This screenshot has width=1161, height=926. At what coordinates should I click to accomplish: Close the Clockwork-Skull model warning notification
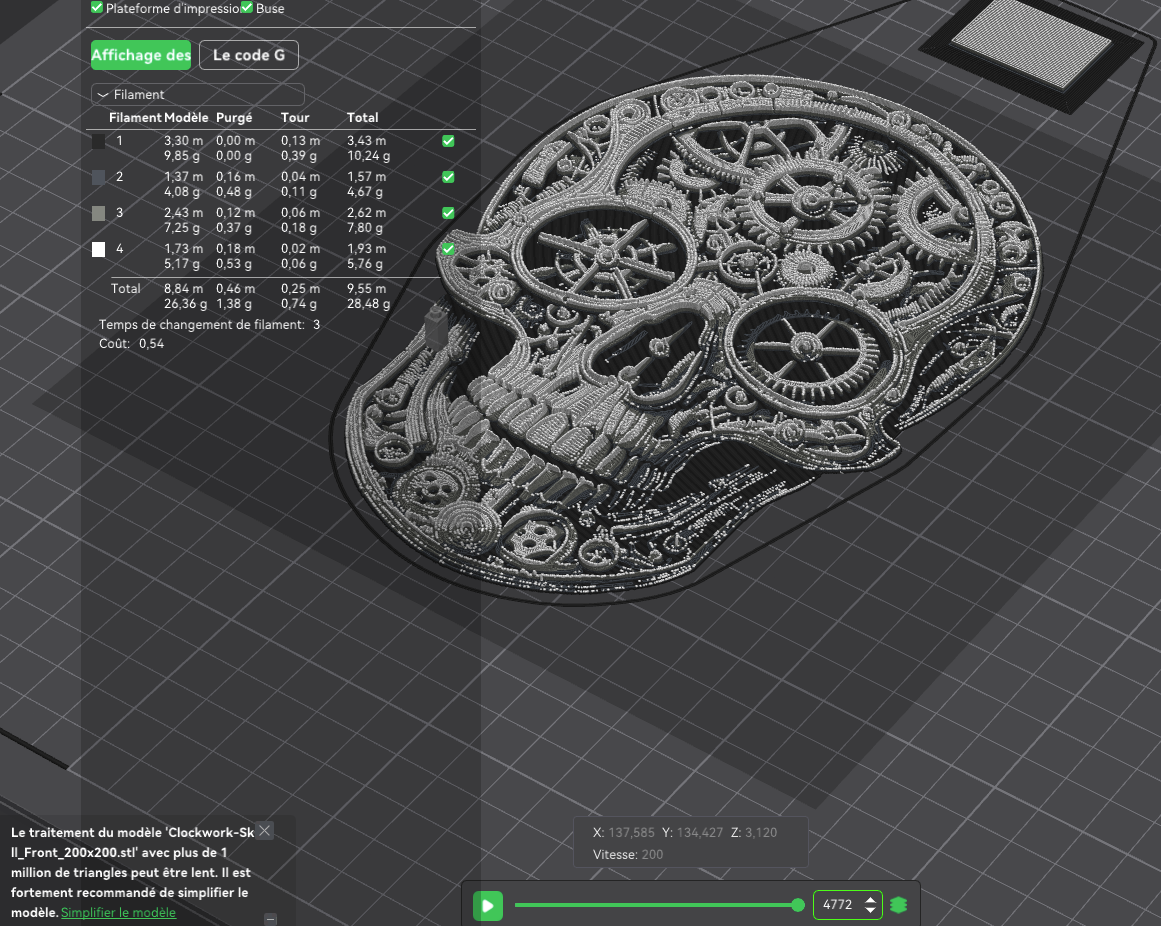tap(264, 831)
